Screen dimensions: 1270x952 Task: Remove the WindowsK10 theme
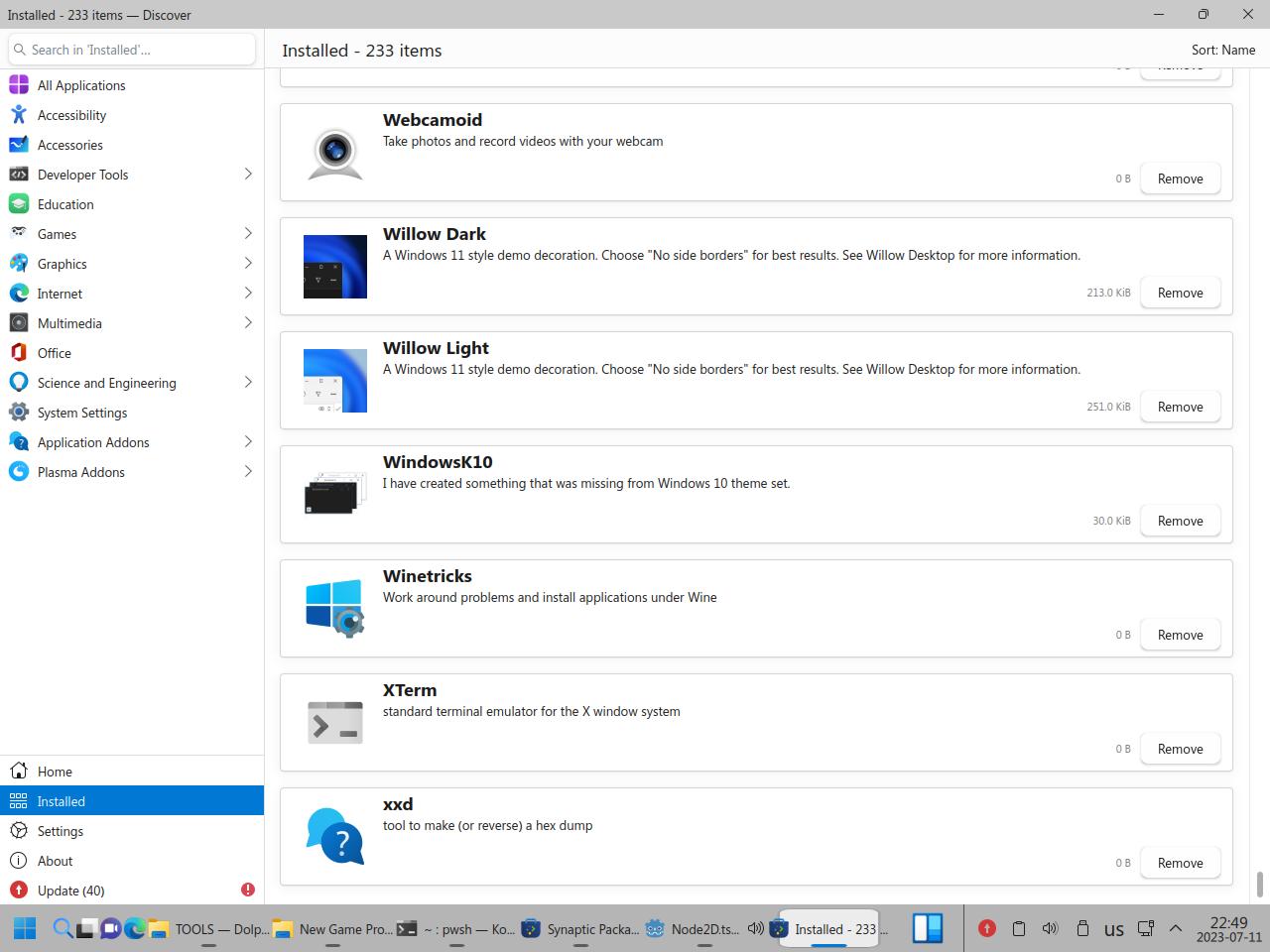tap(1180, 521)
